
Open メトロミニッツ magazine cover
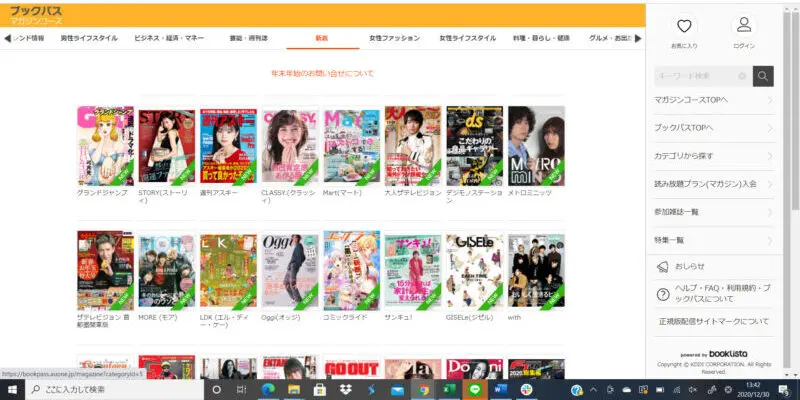[536, 146]
